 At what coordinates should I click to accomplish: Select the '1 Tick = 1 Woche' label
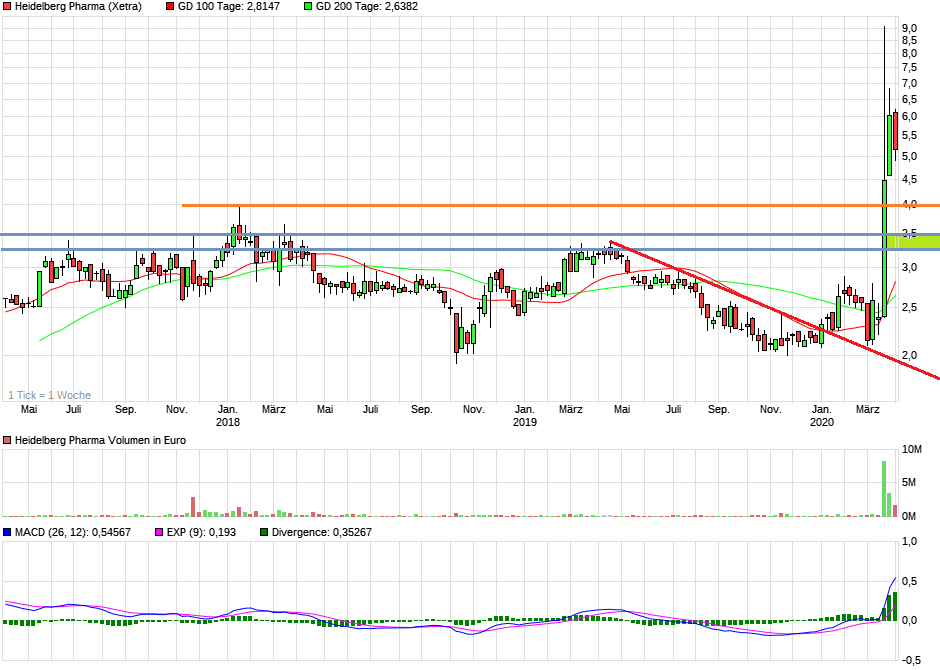[x=48, y=396]
